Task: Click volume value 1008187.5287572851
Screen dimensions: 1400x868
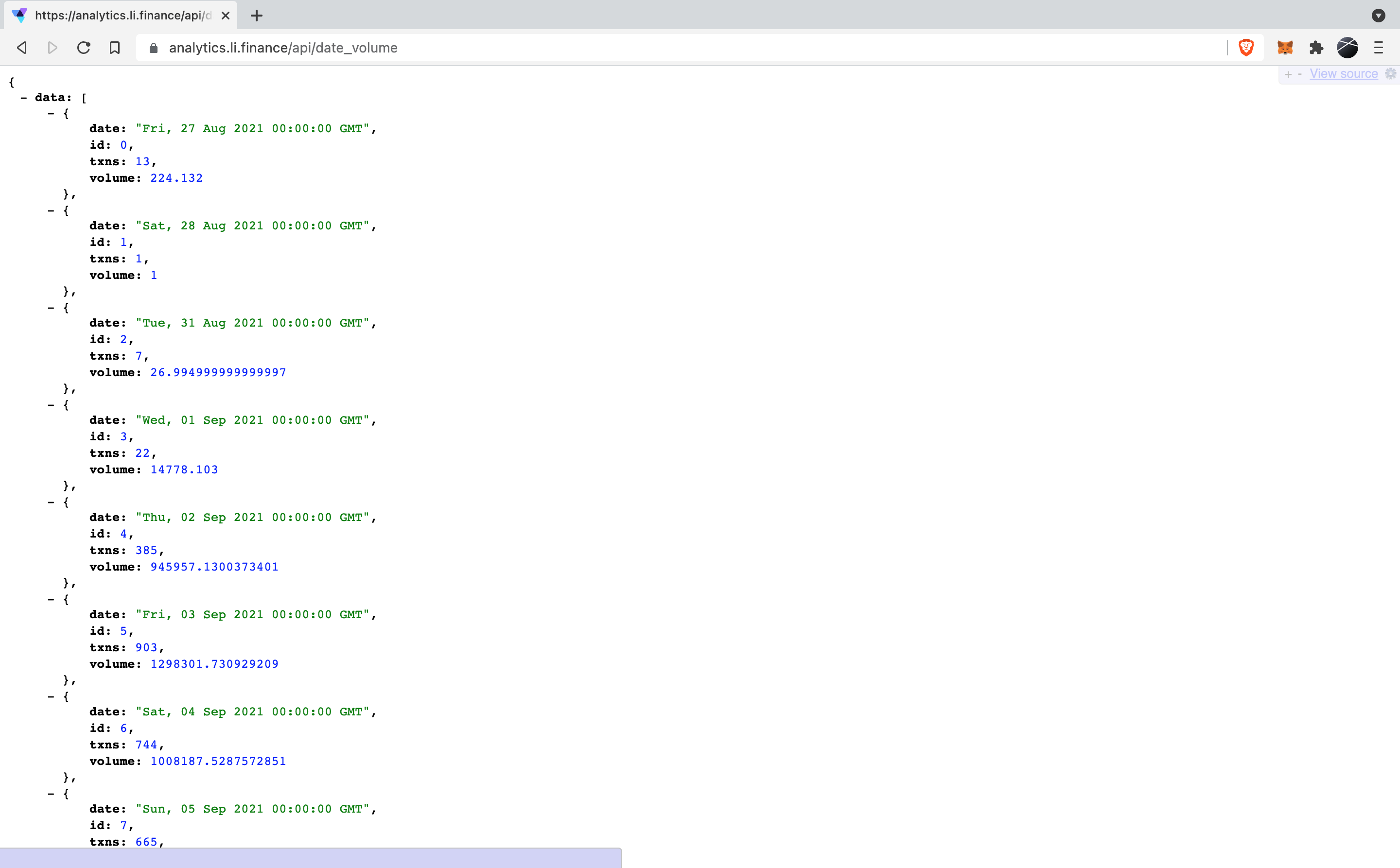Action: click(218, 761)
